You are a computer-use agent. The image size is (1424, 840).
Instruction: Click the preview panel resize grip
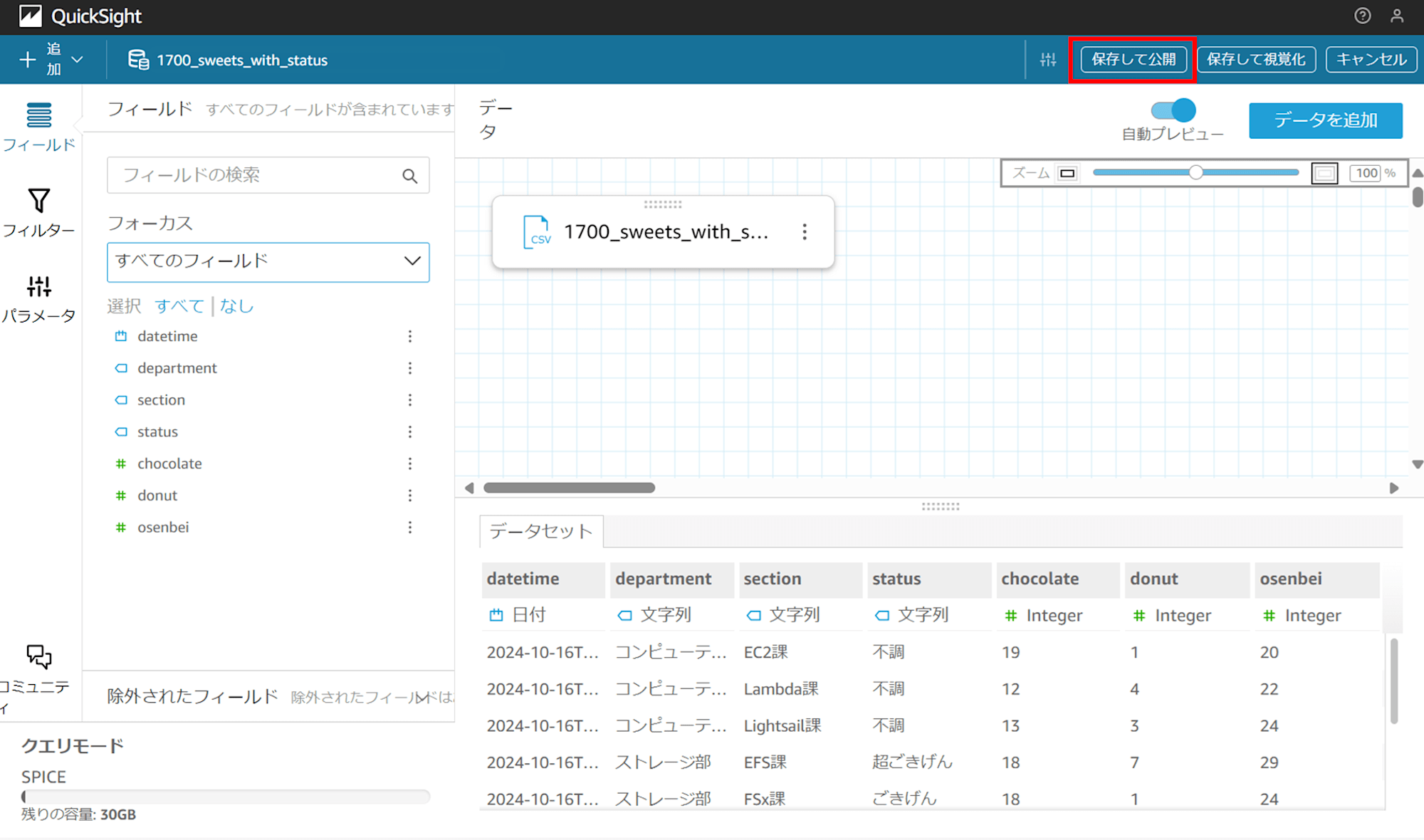tap(941, 507)
